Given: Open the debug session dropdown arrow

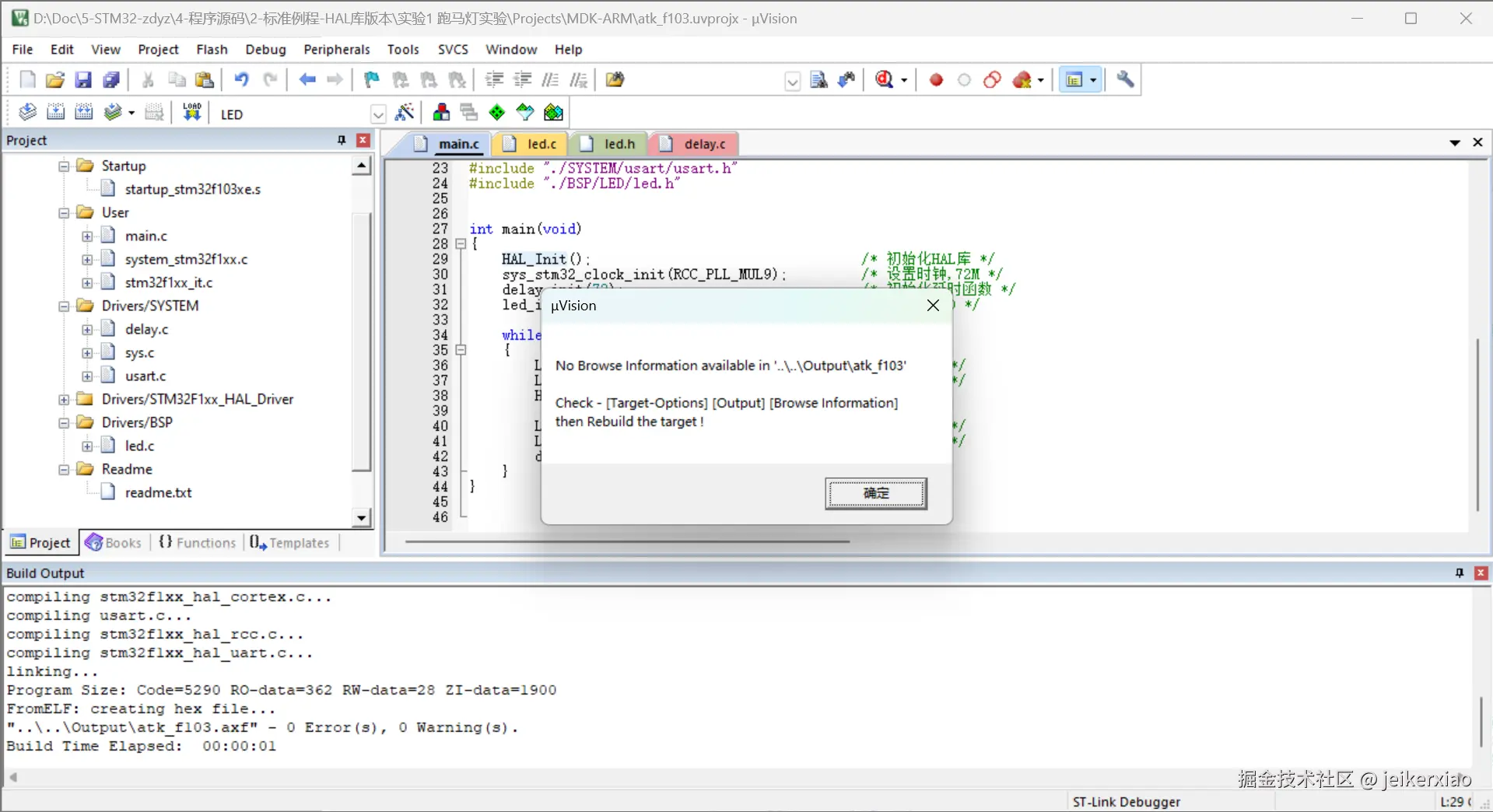Looking at the screenshot, I should tap(903, 80).
